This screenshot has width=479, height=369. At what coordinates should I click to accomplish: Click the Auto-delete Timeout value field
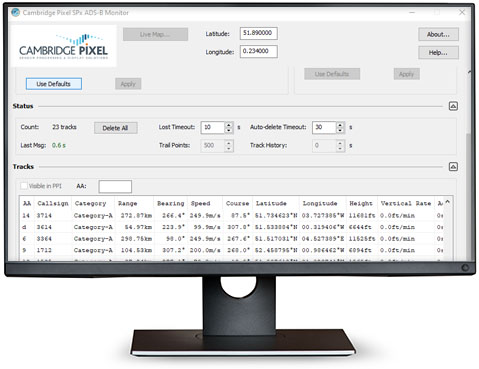(324, 127)
